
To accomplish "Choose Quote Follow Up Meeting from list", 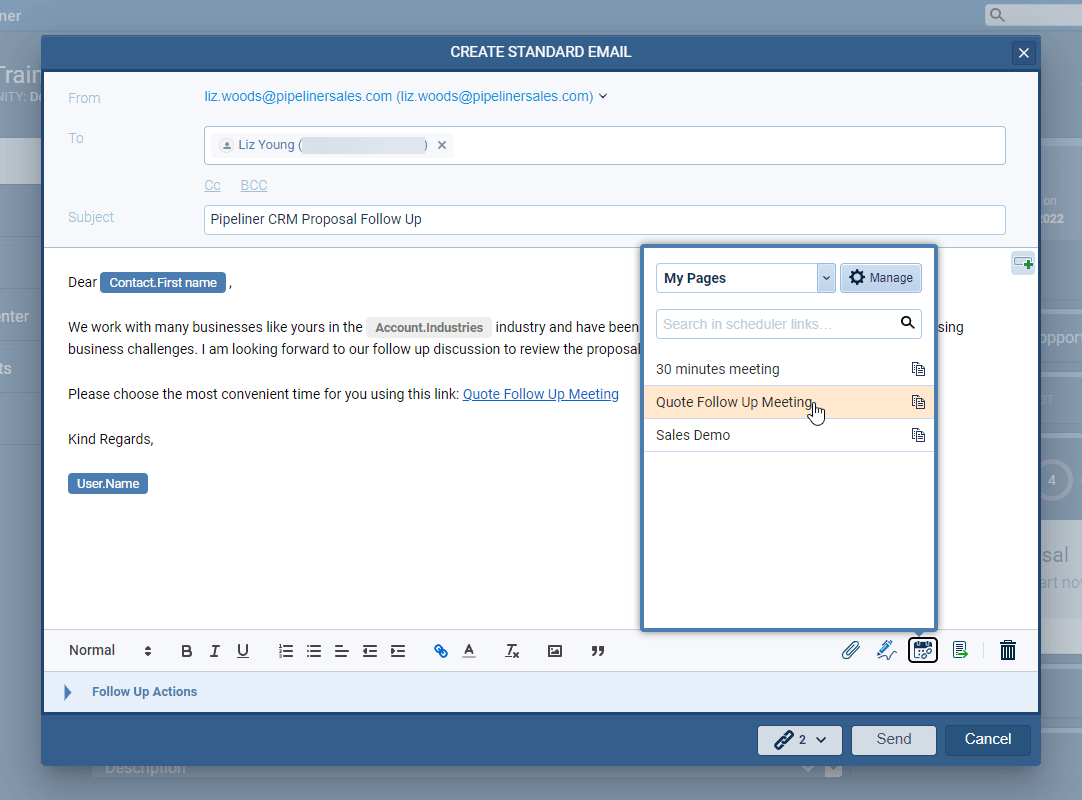I will (x=734, y=402).
